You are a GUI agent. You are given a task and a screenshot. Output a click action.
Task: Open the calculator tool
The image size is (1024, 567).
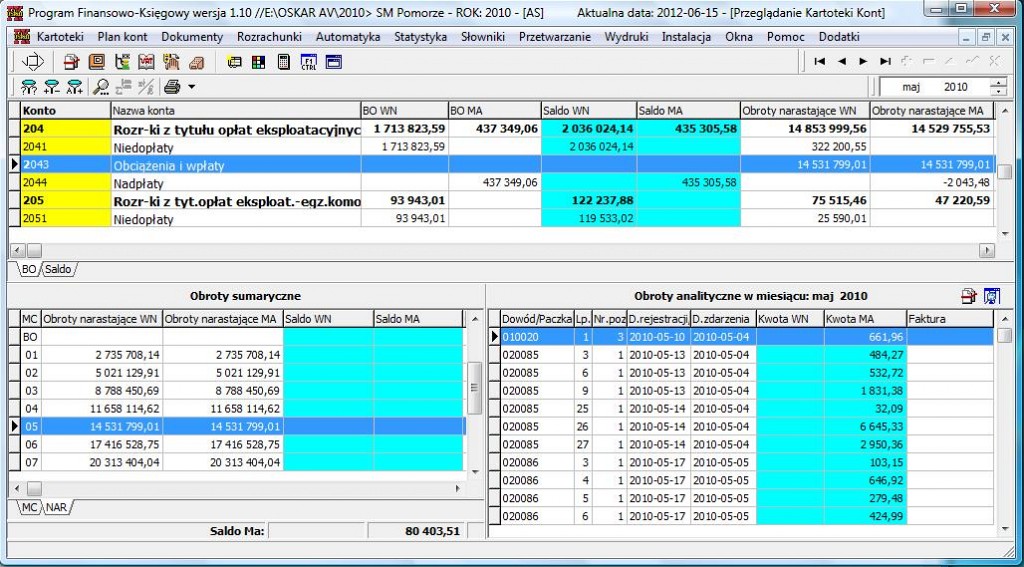point(283,62)
